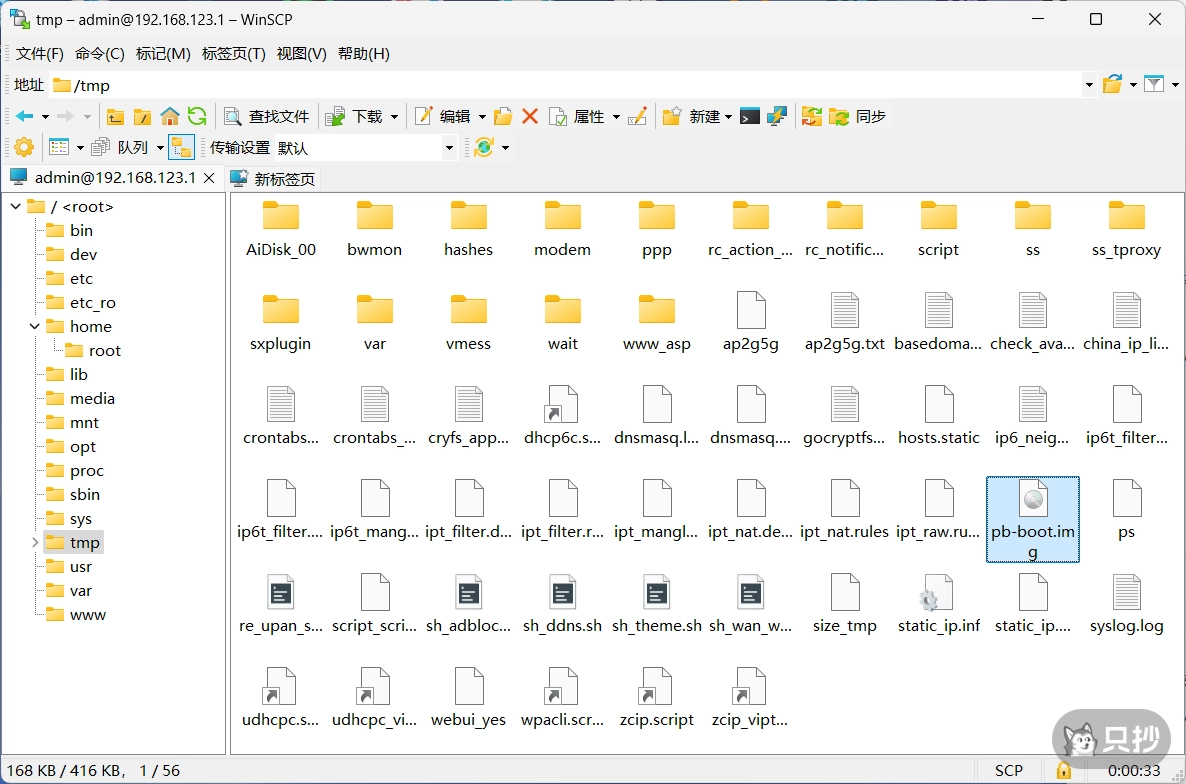The height and width of the screenshot is (784, 1186).
Task: Collapse the root tree node
Action: point(15,206)
